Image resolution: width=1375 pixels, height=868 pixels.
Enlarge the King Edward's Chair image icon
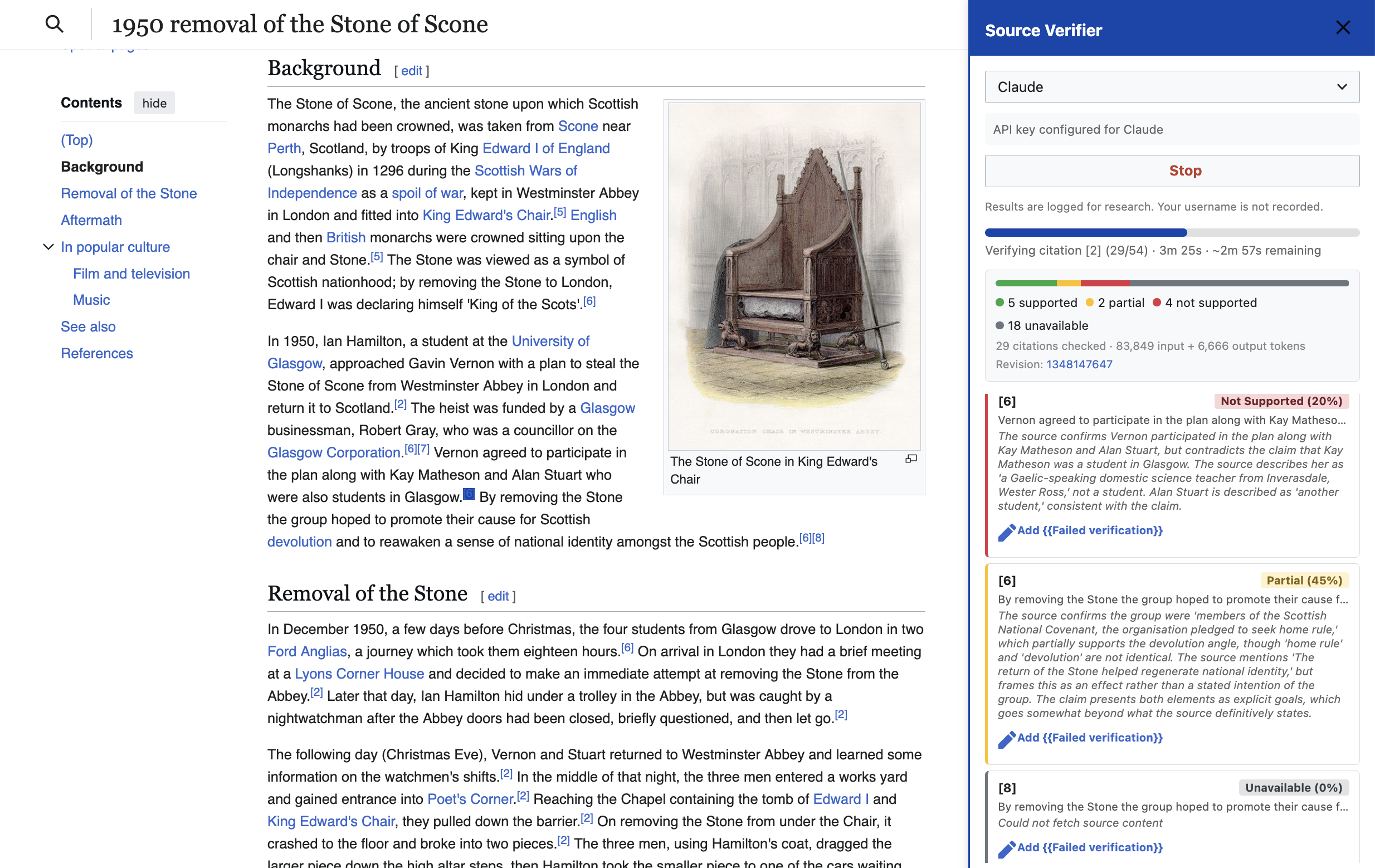(x=911, y=459)
